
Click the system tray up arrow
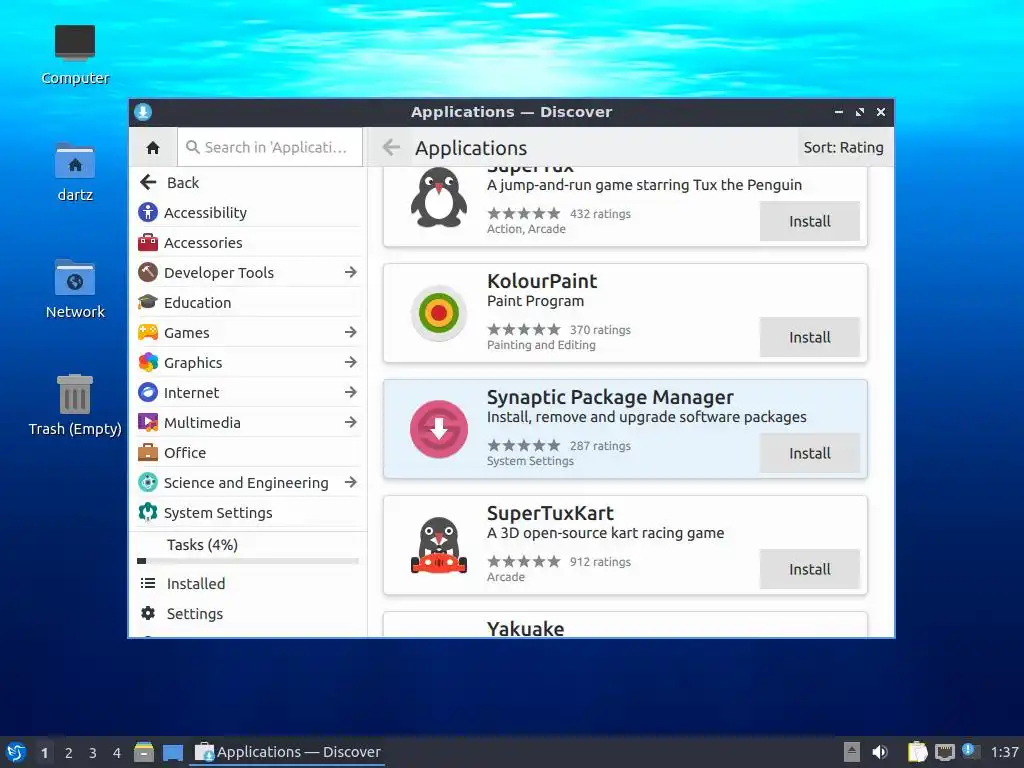[852, 752]
